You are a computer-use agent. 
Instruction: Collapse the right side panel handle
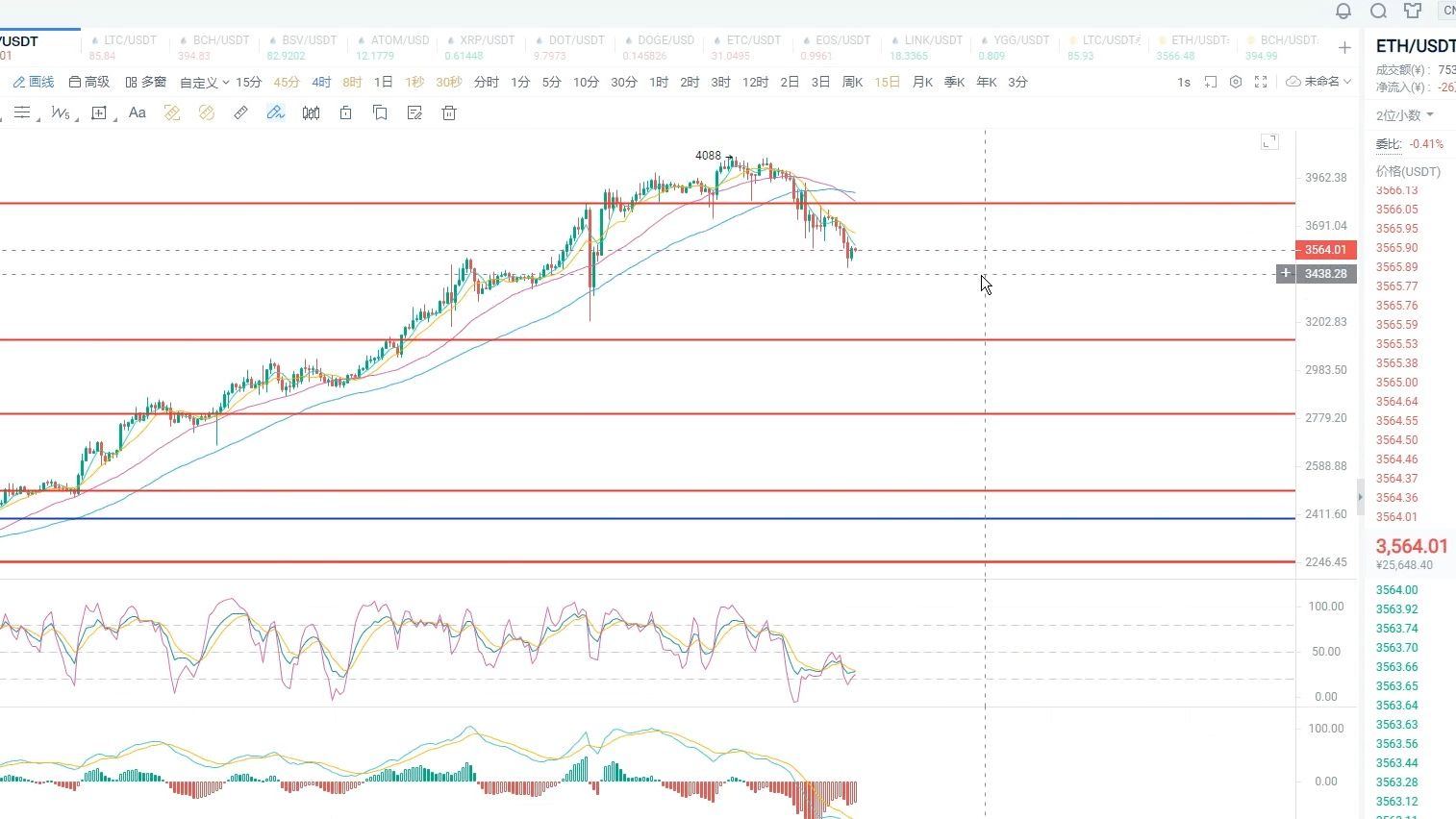pyautogui.click(x=1360, y=497)
